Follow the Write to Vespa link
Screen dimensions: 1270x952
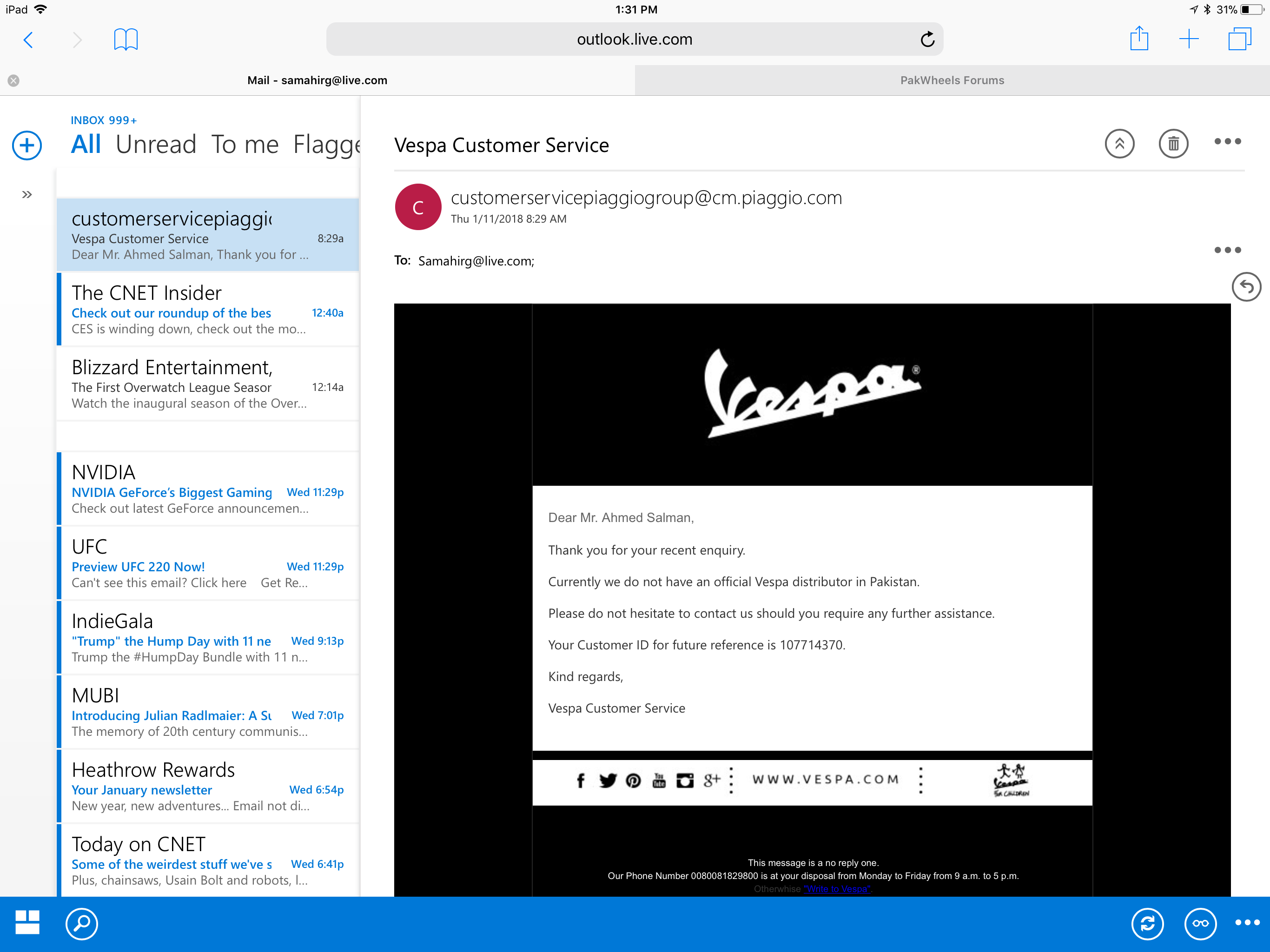838,889
